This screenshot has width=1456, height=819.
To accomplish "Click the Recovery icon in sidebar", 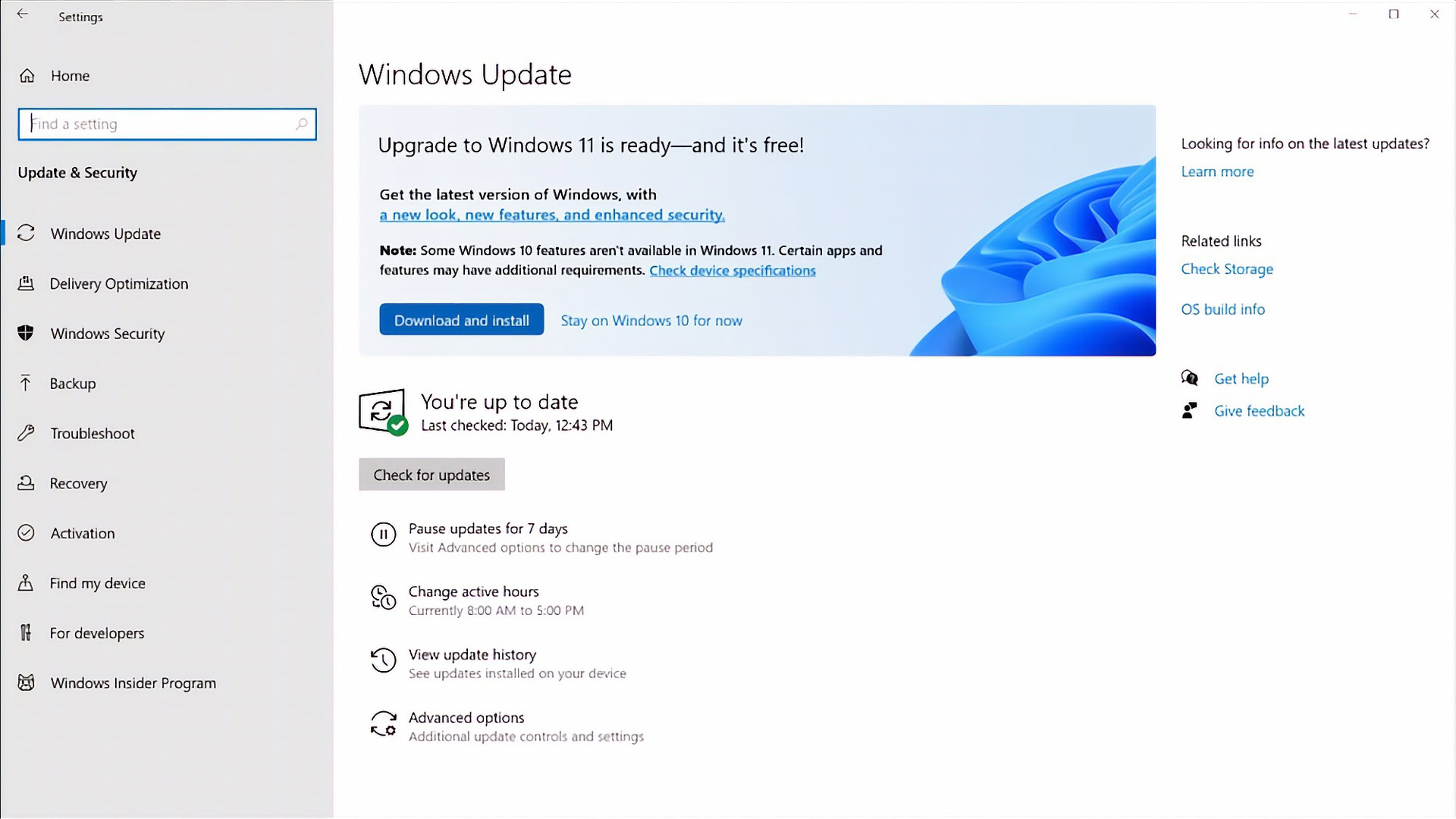I will pos(26,483).
